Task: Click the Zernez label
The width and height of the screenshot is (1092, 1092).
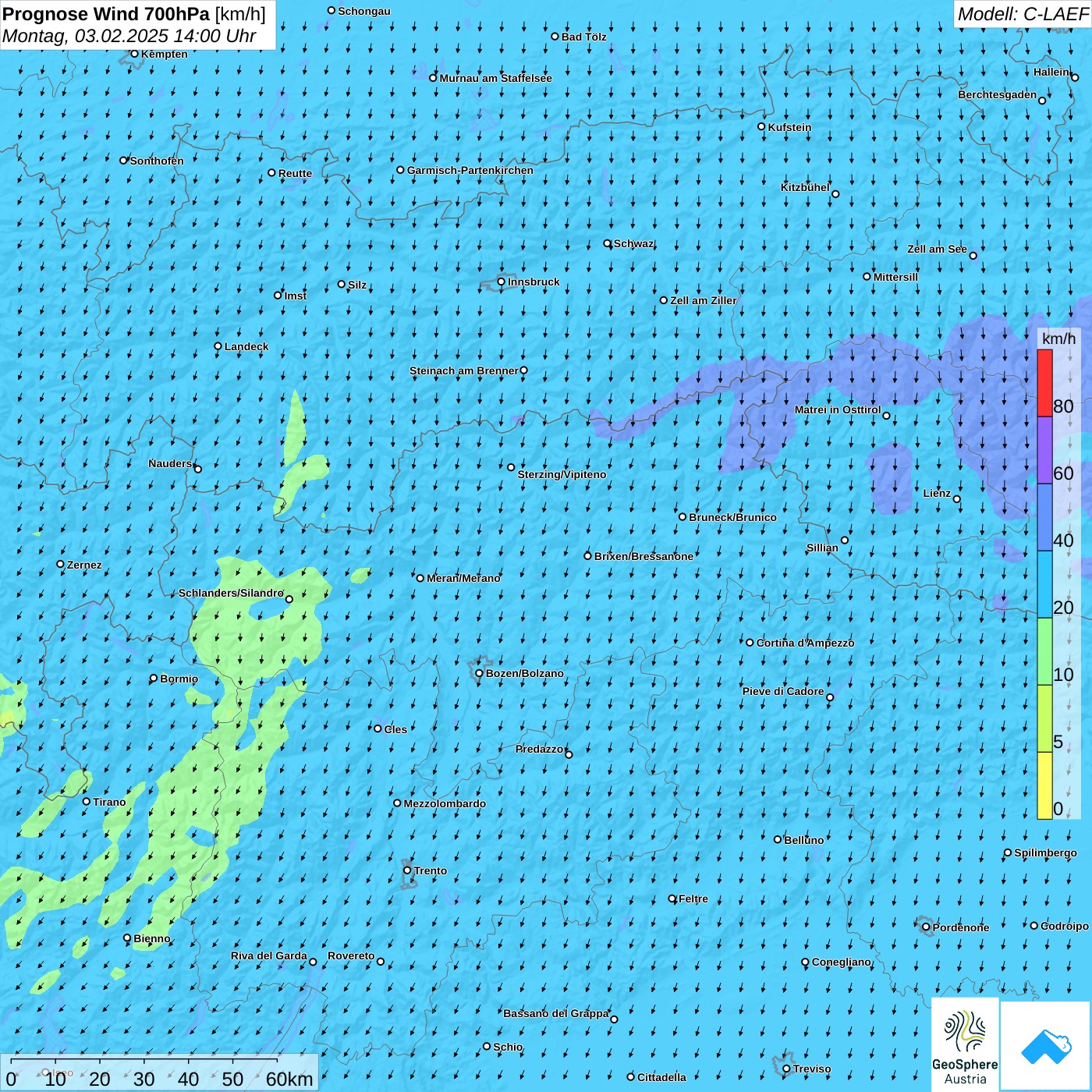Action: tap(84, 565)
